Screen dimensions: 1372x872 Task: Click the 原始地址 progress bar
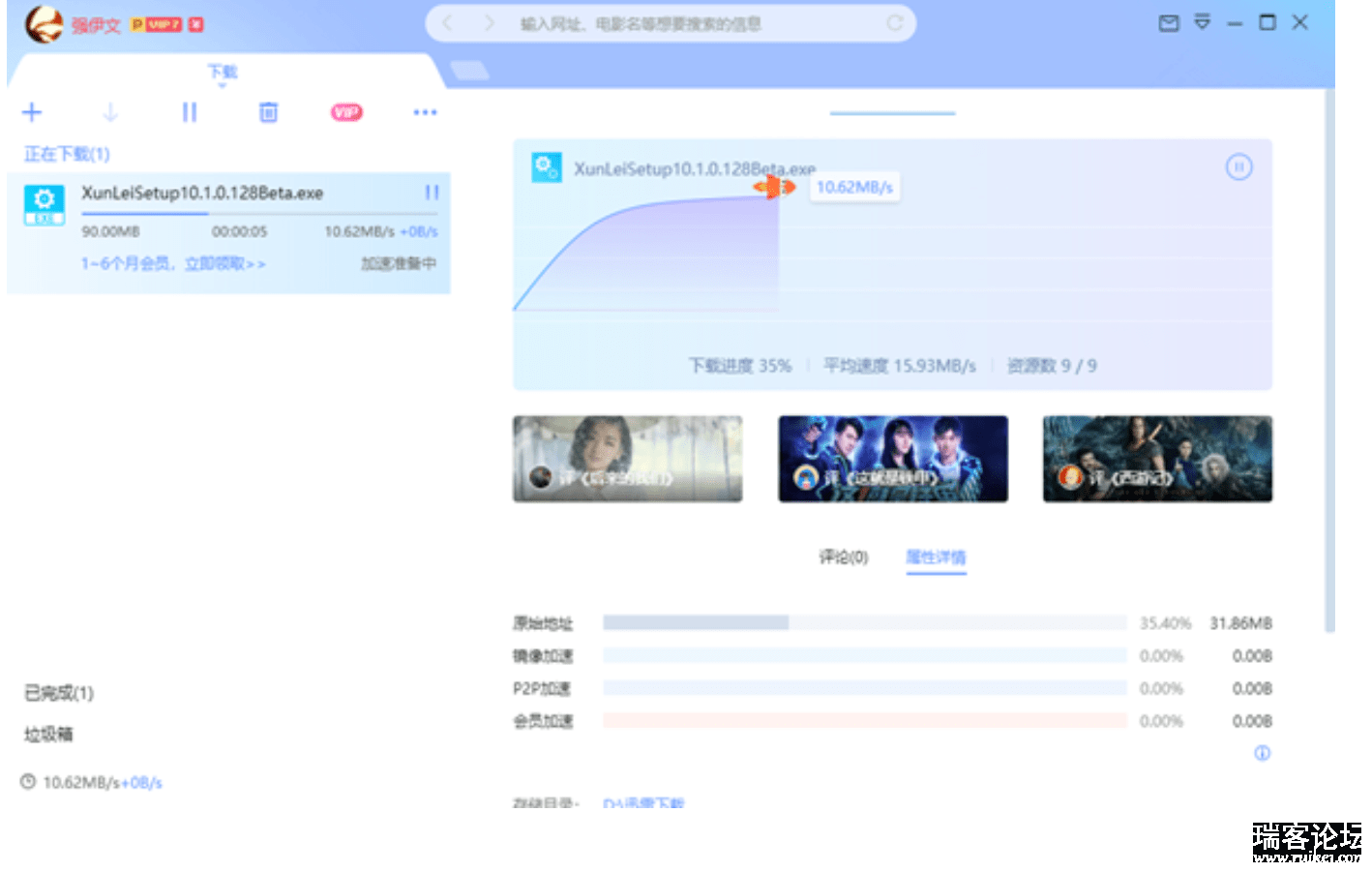coord(864,623)
